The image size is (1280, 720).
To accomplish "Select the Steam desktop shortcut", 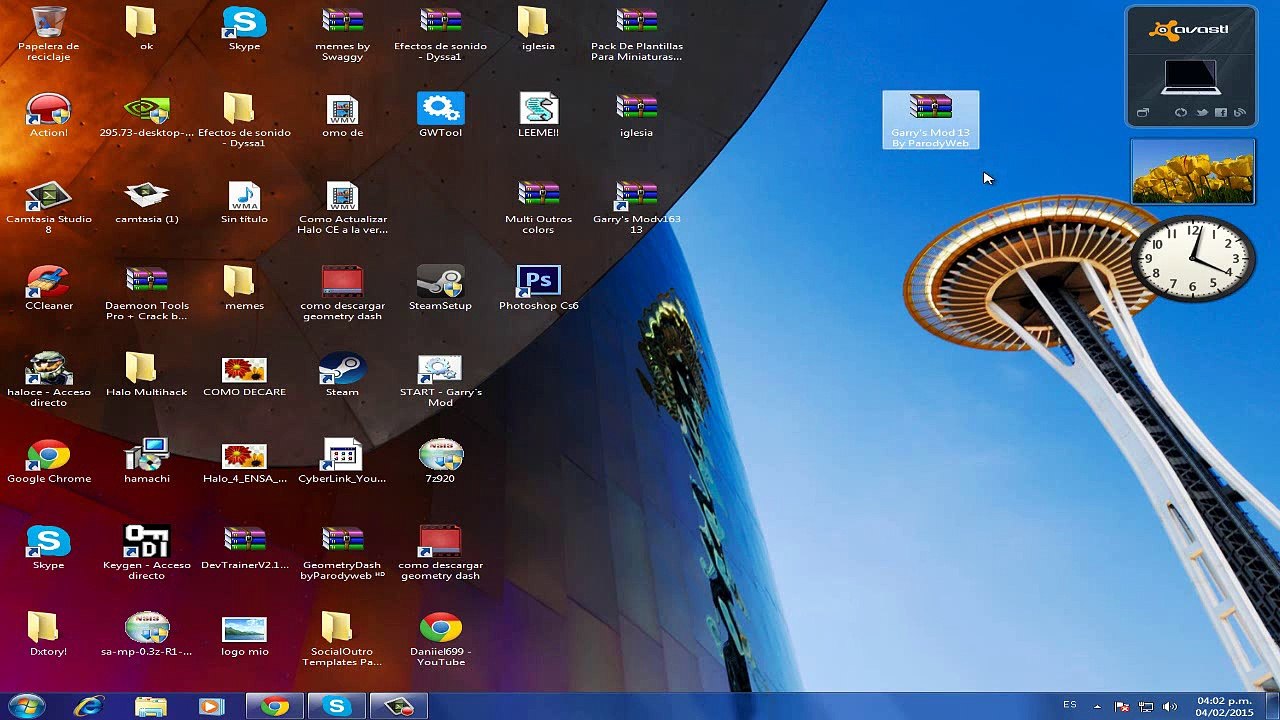I will pos(342,375).
